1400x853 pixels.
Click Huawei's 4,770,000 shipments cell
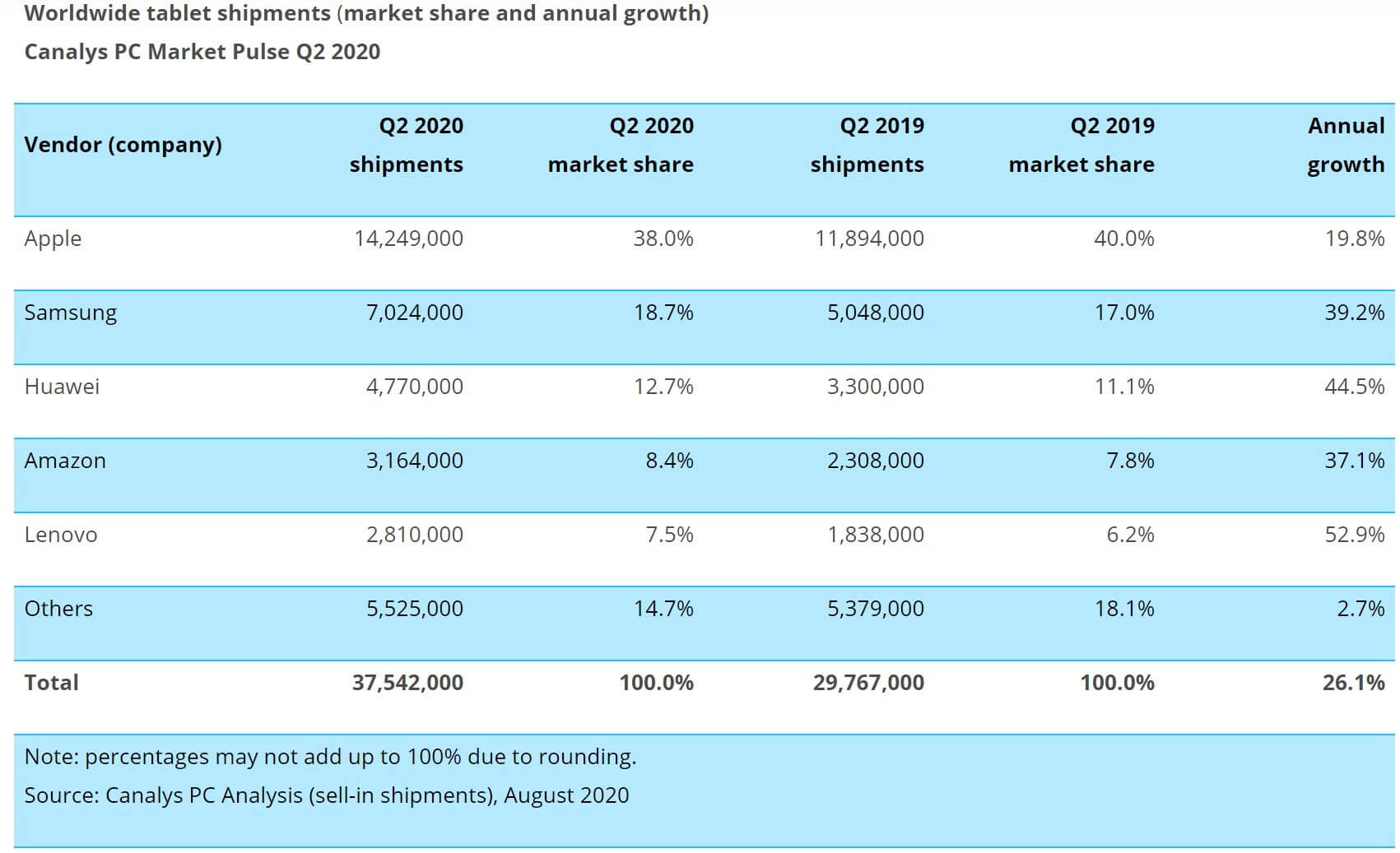point(415,387)
